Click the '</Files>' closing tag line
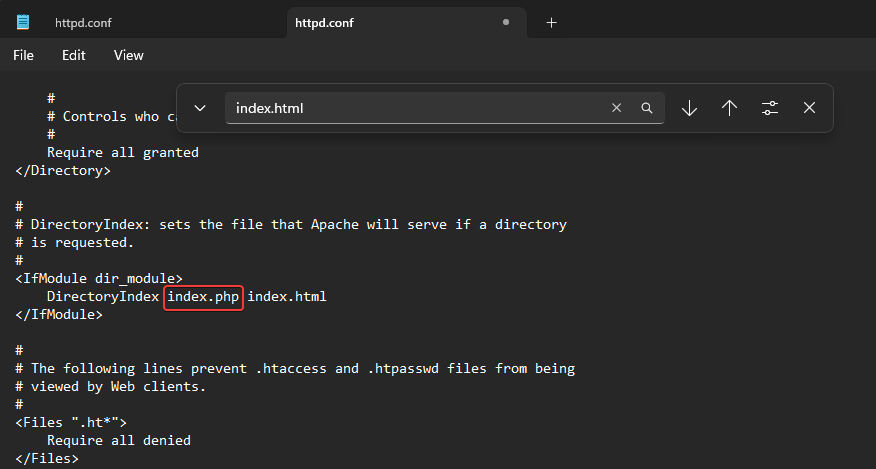This screenshot has width=876, height=469. tap(47, 458)
